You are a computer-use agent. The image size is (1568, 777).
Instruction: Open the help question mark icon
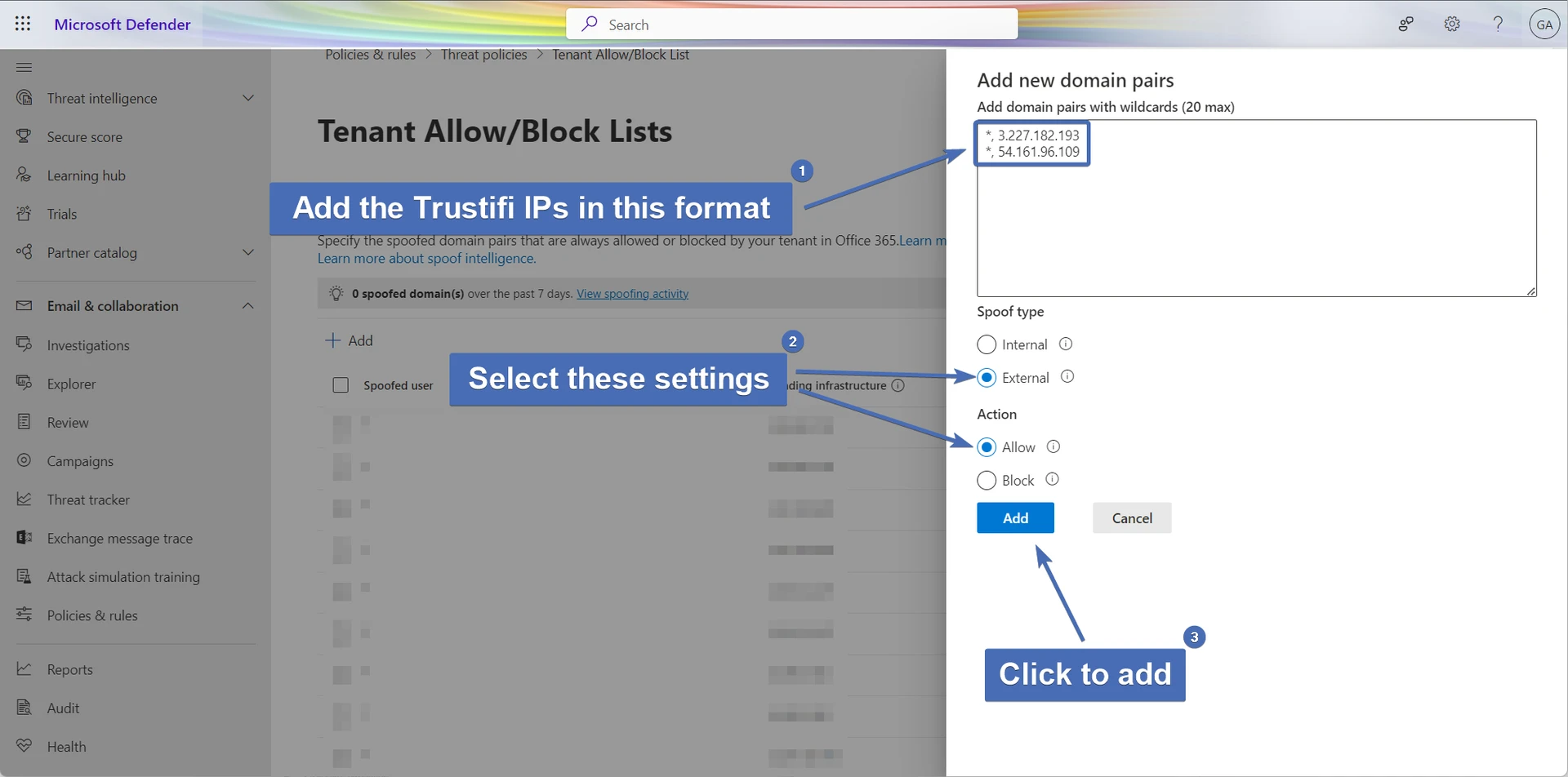click(1497, 24)
